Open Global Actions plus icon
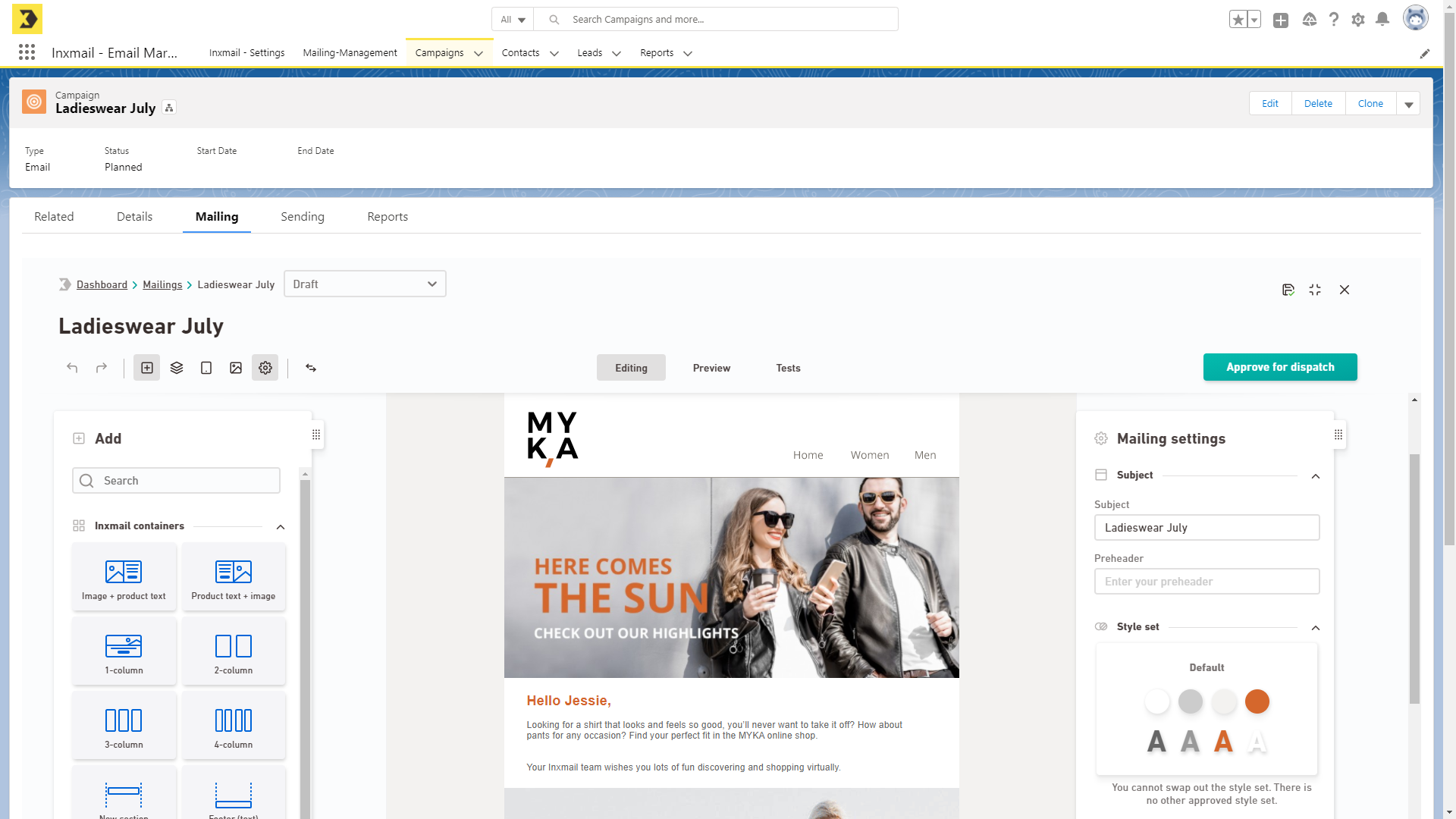 [1281, 20]
